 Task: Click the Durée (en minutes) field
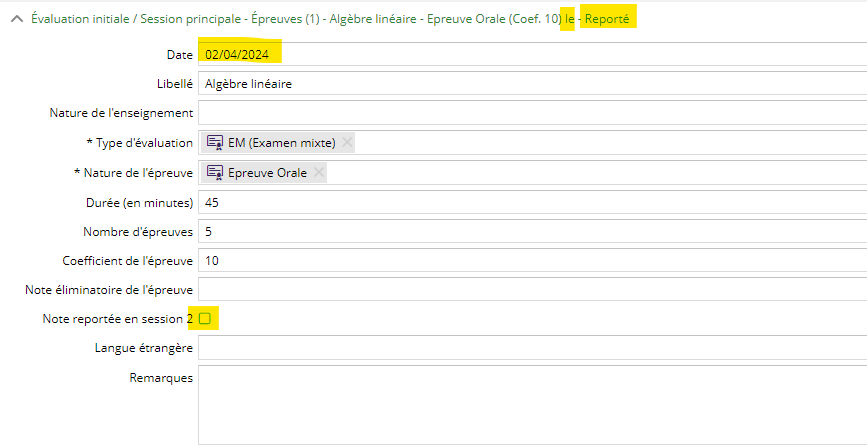point(532,203)
